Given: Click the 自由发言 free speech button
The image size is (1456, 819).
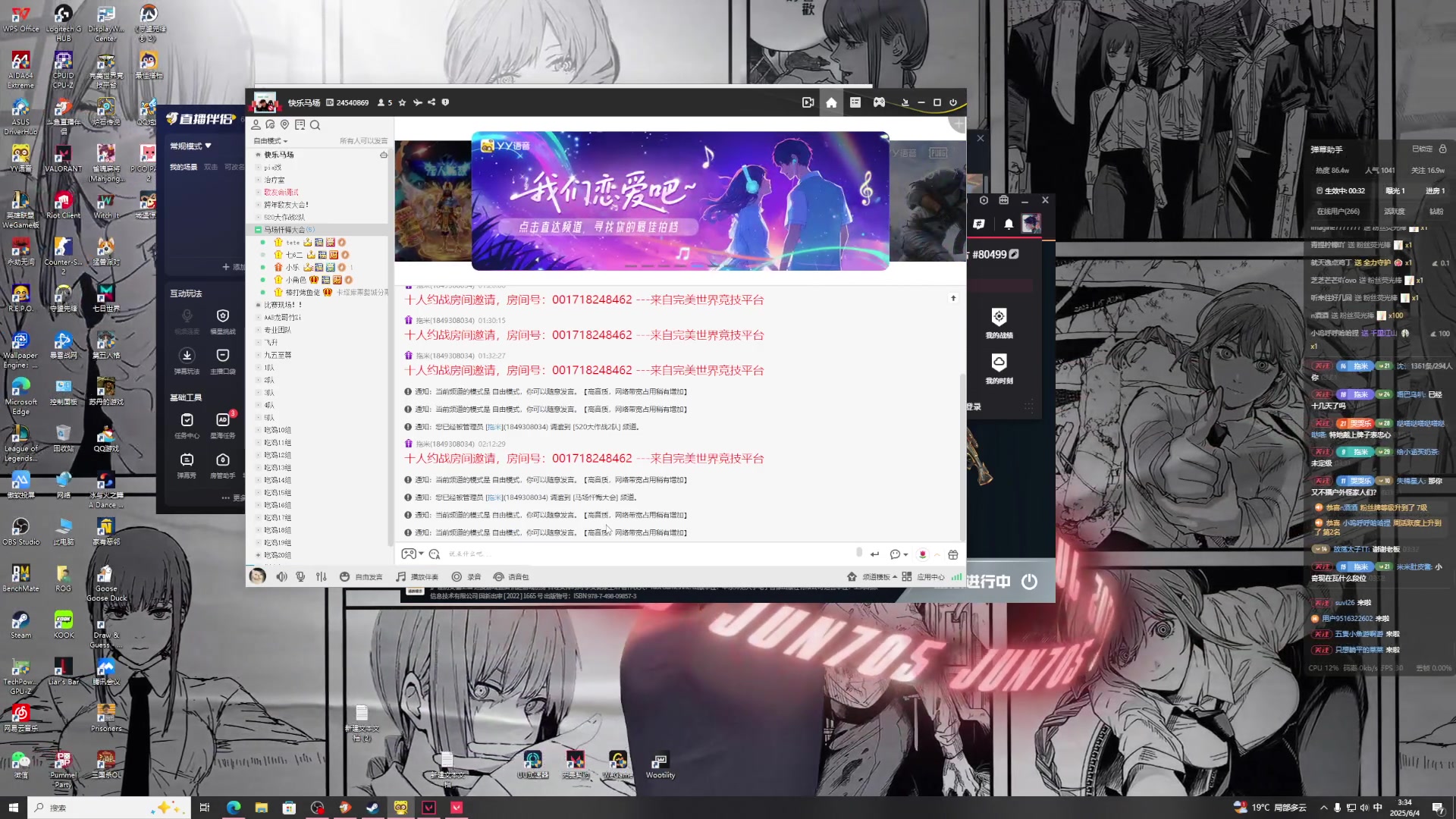Looking at the screenshot, I should [x=361, y=577].
